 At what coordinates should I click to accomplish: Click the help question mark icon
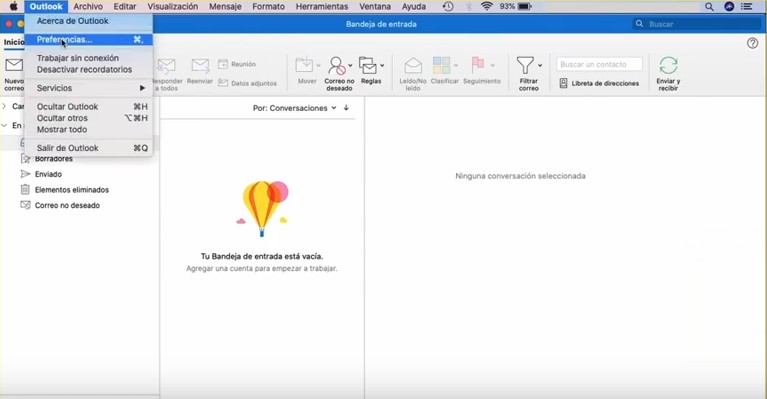point(752,43)
